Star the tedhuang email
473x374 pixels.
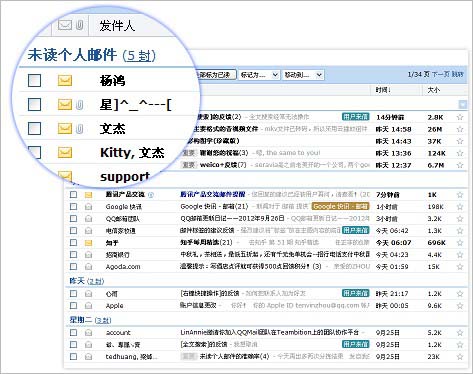460,357
